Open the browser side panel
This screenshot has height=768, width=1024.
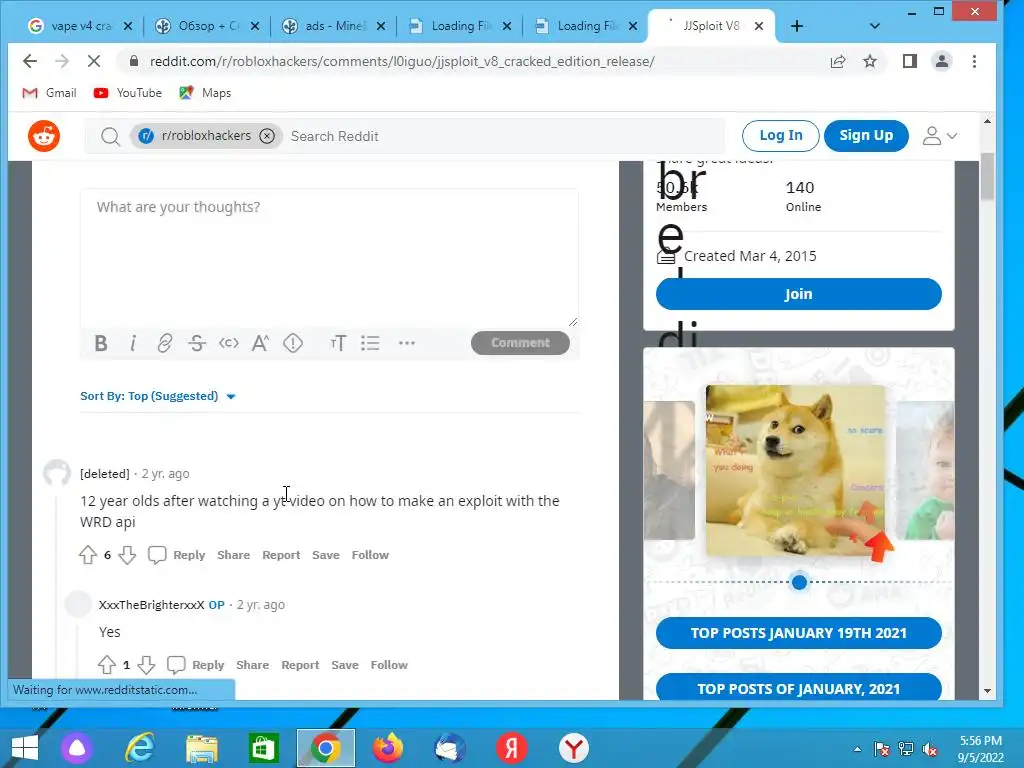[x=910, y=61]
